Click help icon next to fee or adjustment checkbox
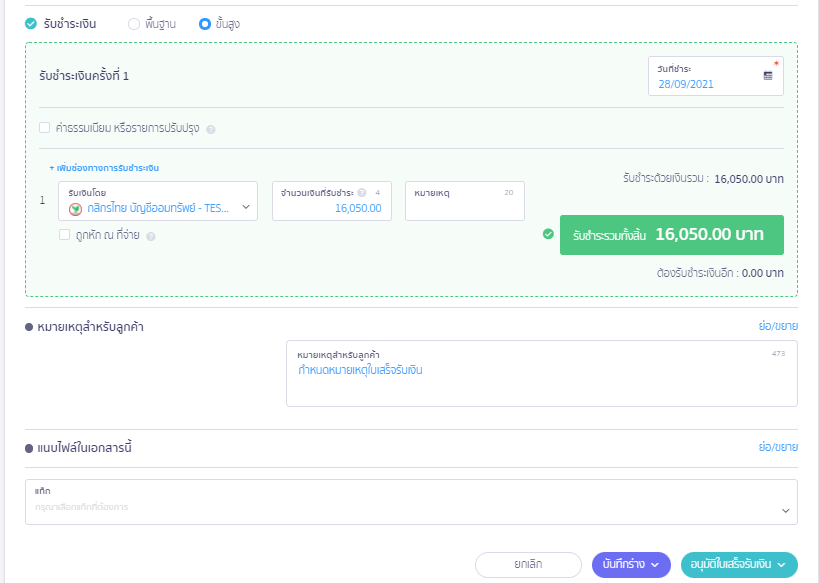The width and height of the screenshot is (819, 583). (x=211, y=129)
